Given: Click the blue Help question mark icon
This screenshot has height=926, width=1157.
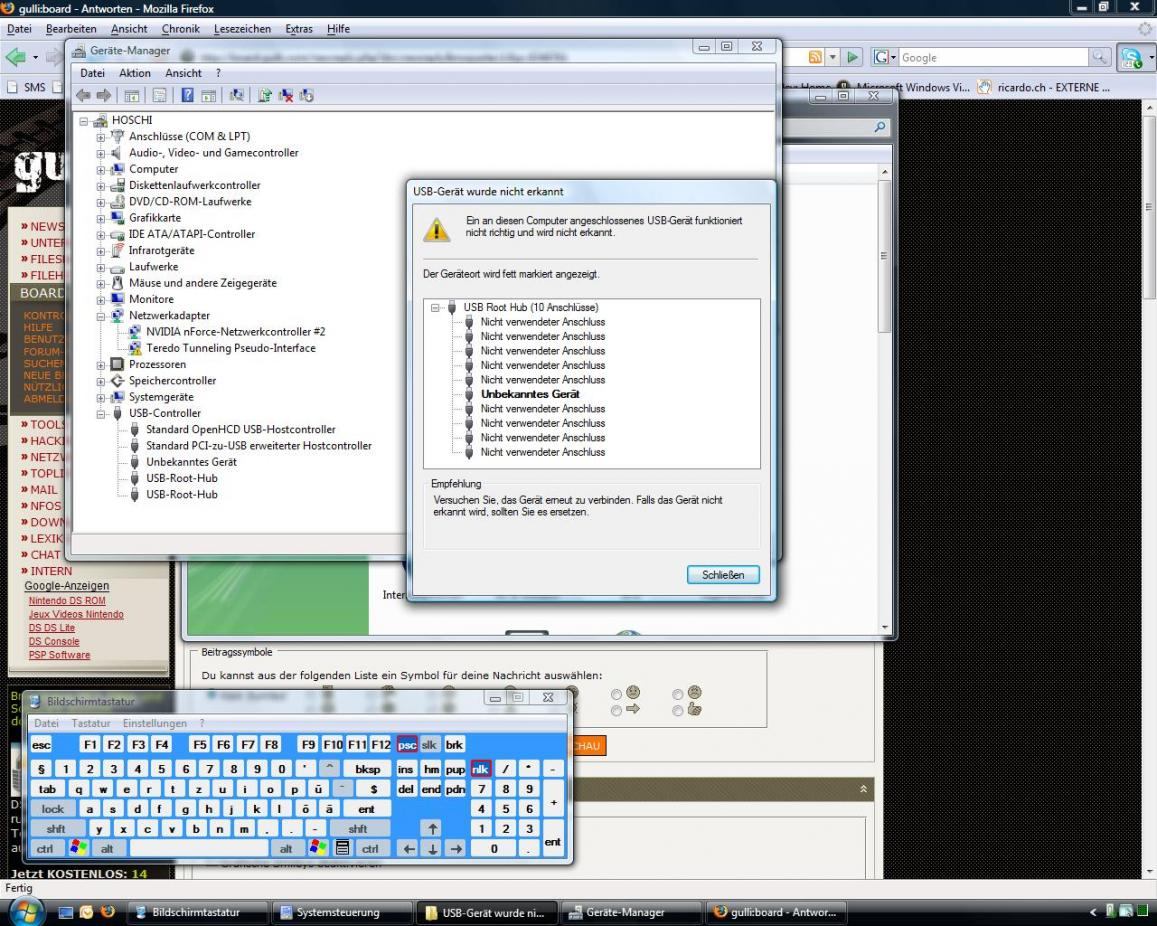Looking at the screenshot, I should click(187, 95).
